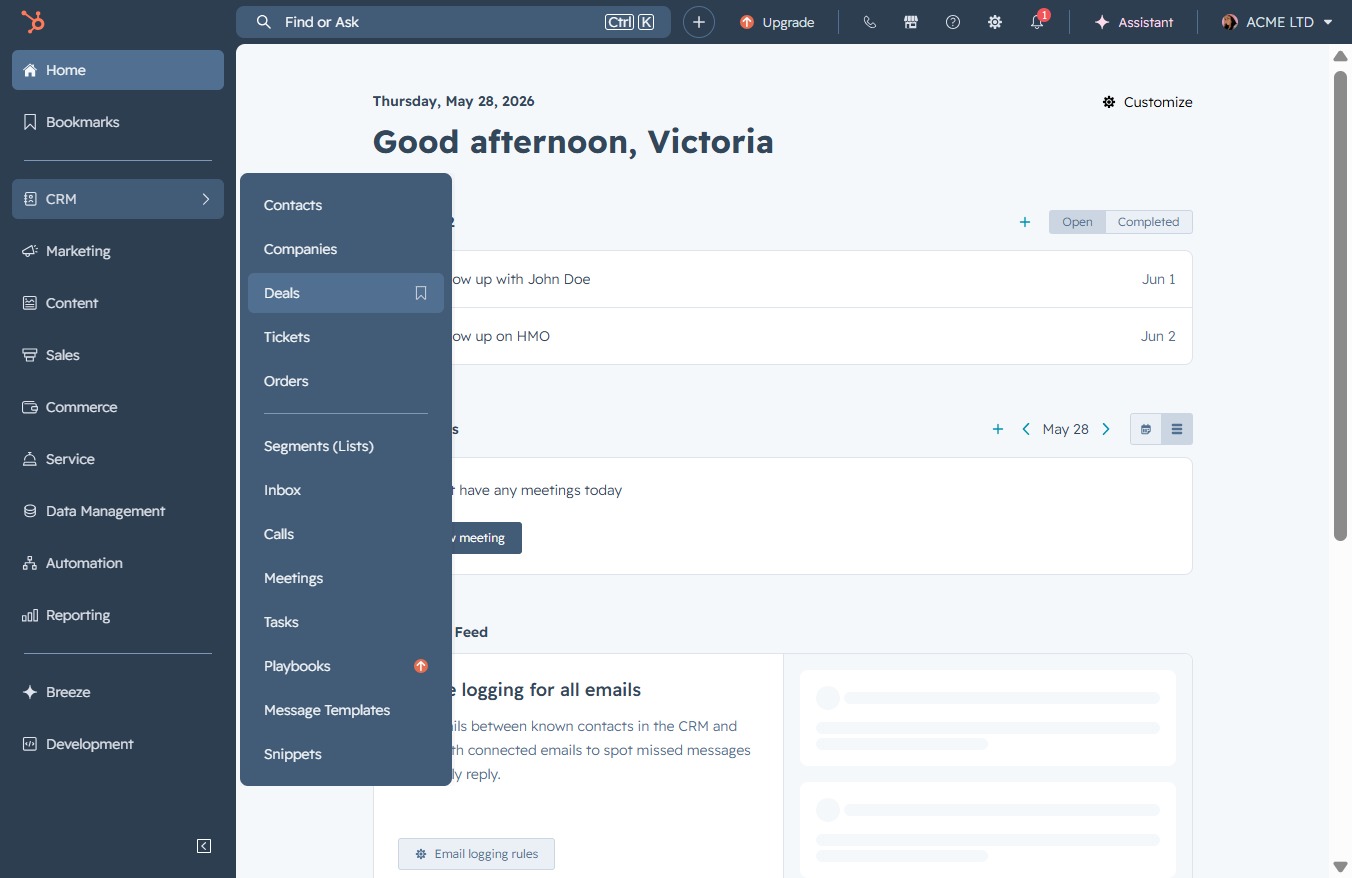Go to previous day before May 28

tap(1026, 429)
